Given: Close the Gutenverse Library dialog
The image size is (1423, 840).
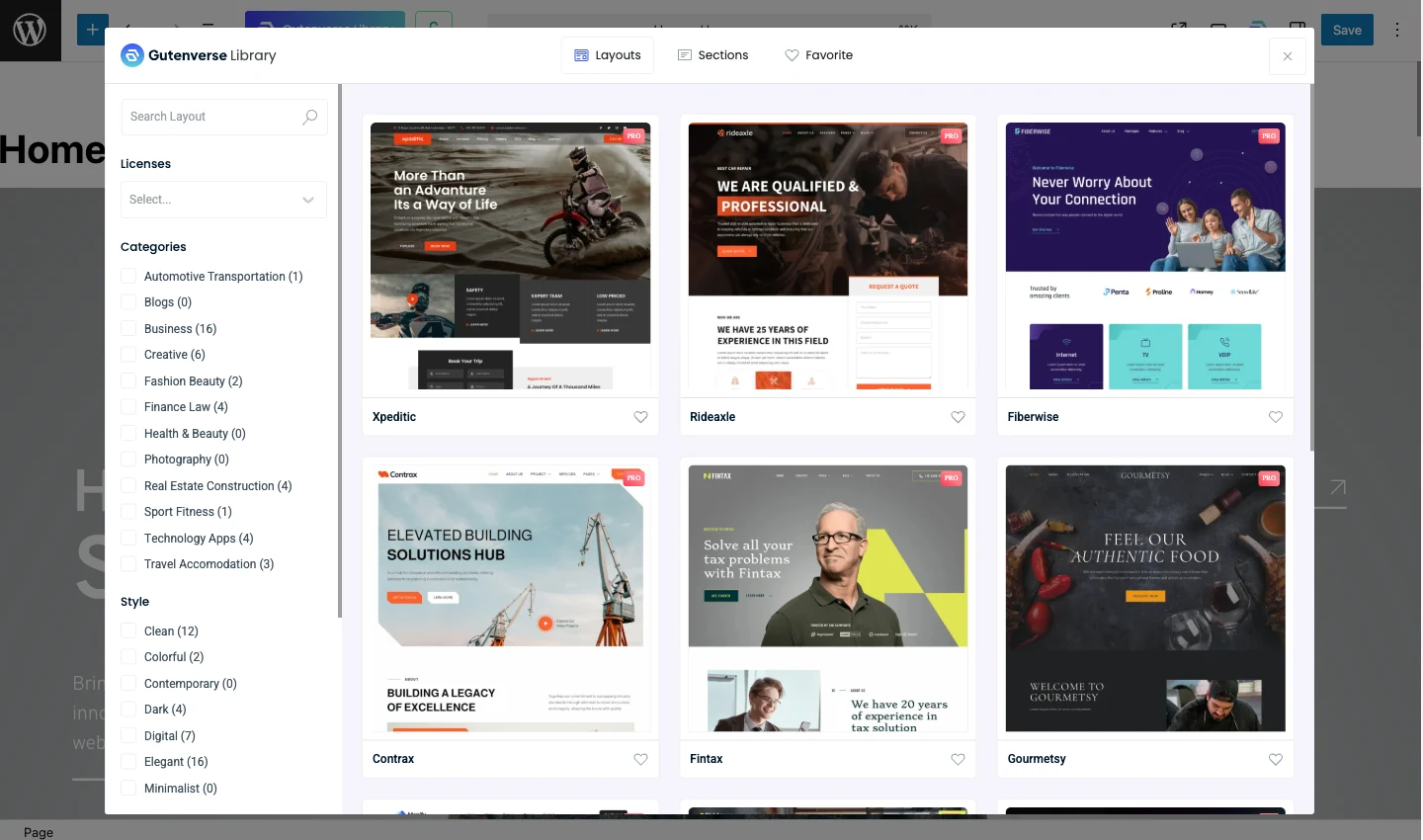Looking at the screenshot, I should tap(1287, 56).
